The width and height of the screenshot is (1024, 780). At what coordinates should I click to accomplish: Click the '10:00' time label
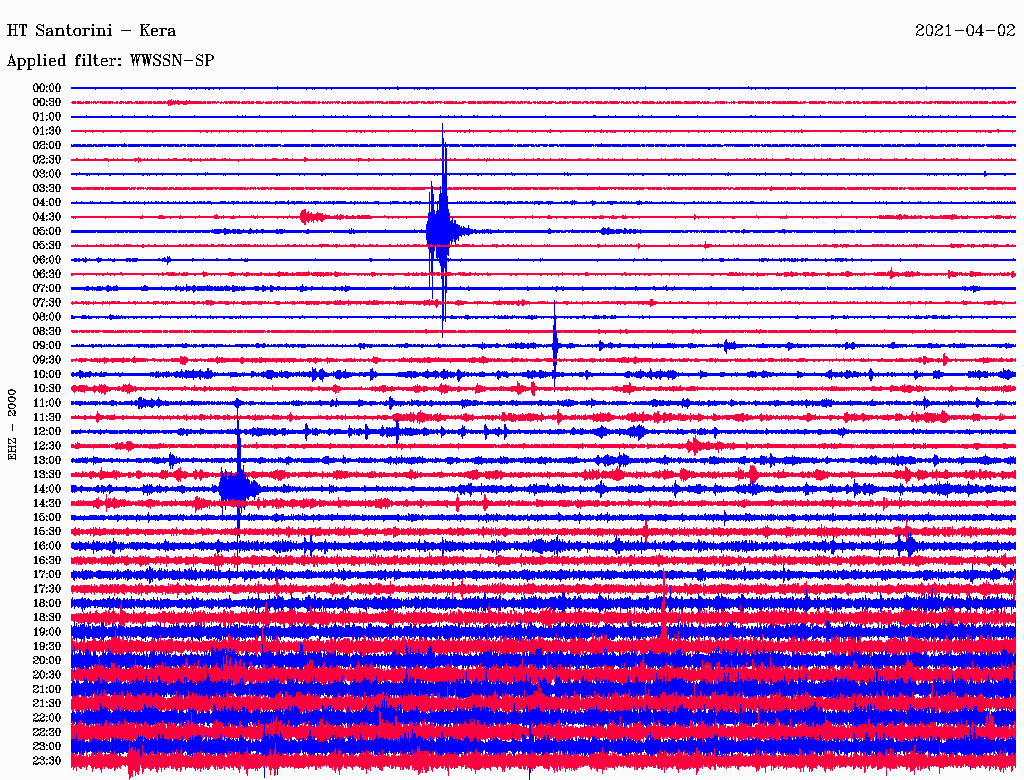point(46,374)
